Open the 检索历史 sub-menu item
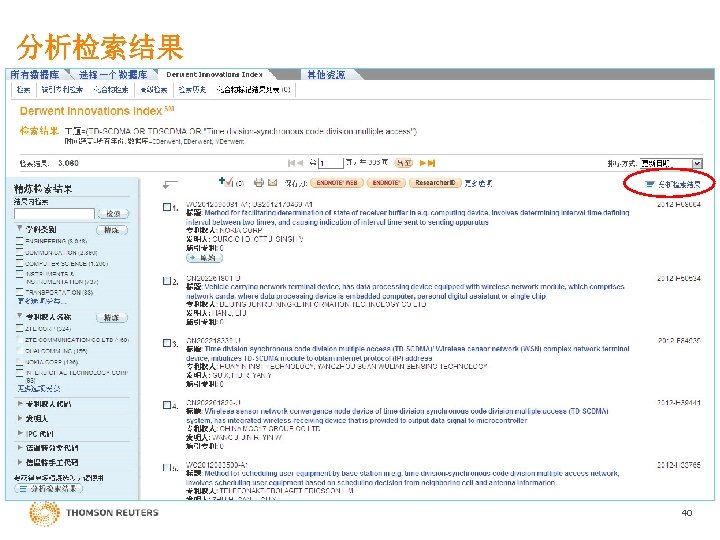 pos(192,90)
